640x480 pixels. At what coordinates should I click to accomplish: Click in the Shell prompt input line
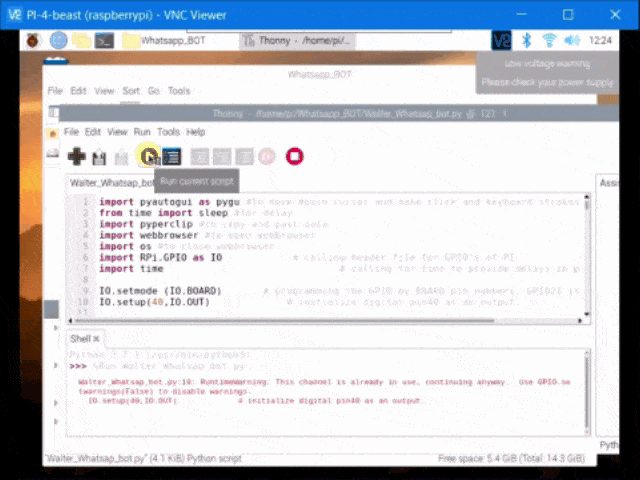coord(300,366)
